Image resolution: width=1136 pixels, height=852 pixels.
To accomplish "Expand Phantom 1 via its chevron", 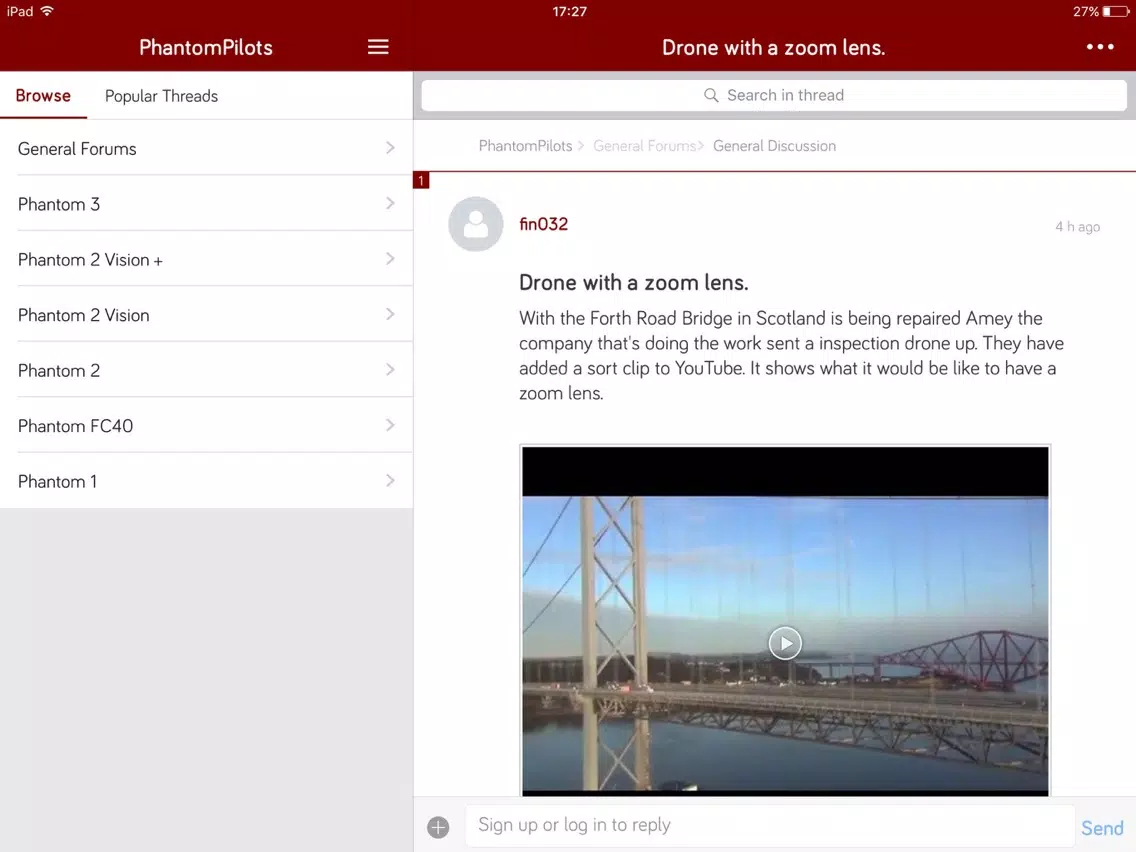I will (x=390, y=480).
